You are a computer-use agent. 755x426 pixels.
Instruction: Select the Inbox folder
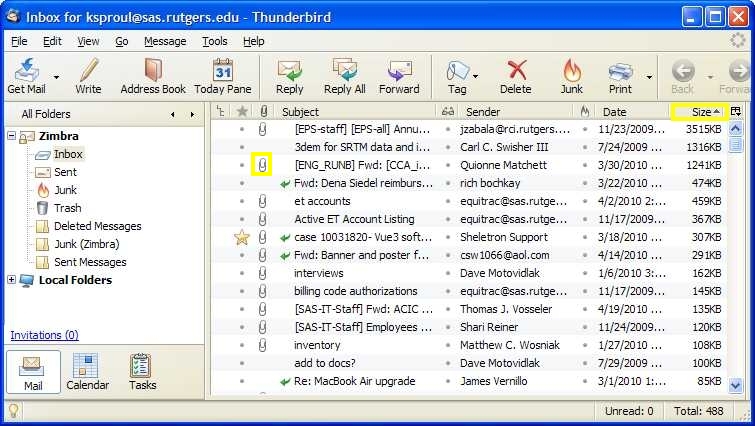point(68,154)
